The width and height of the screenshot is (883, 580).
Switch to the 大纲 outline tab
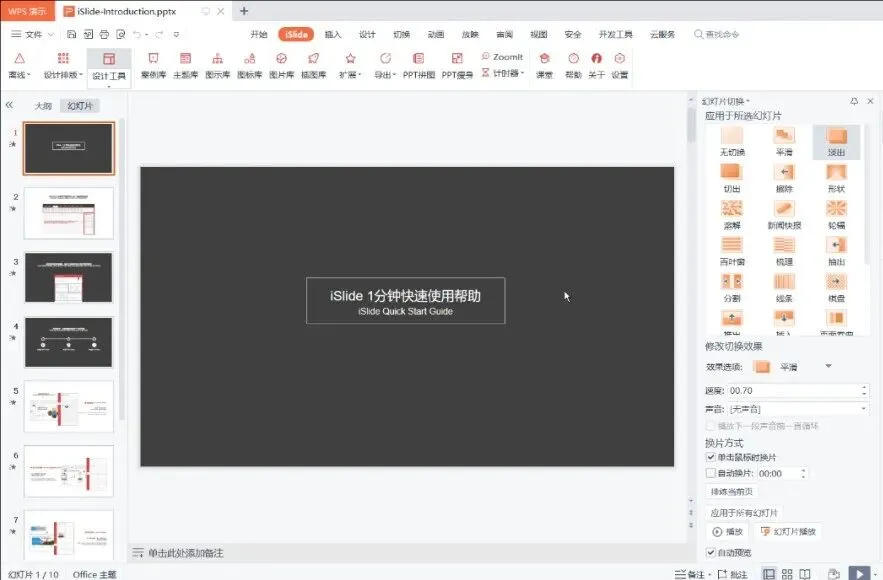(43, 106)
